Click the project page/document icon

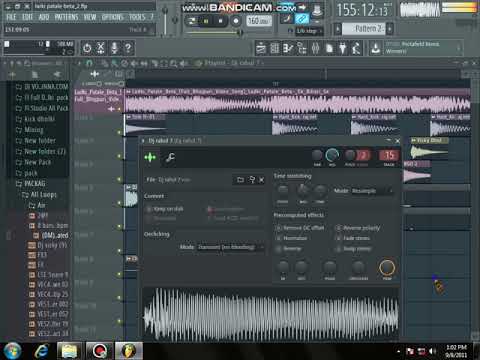(329, 49)
